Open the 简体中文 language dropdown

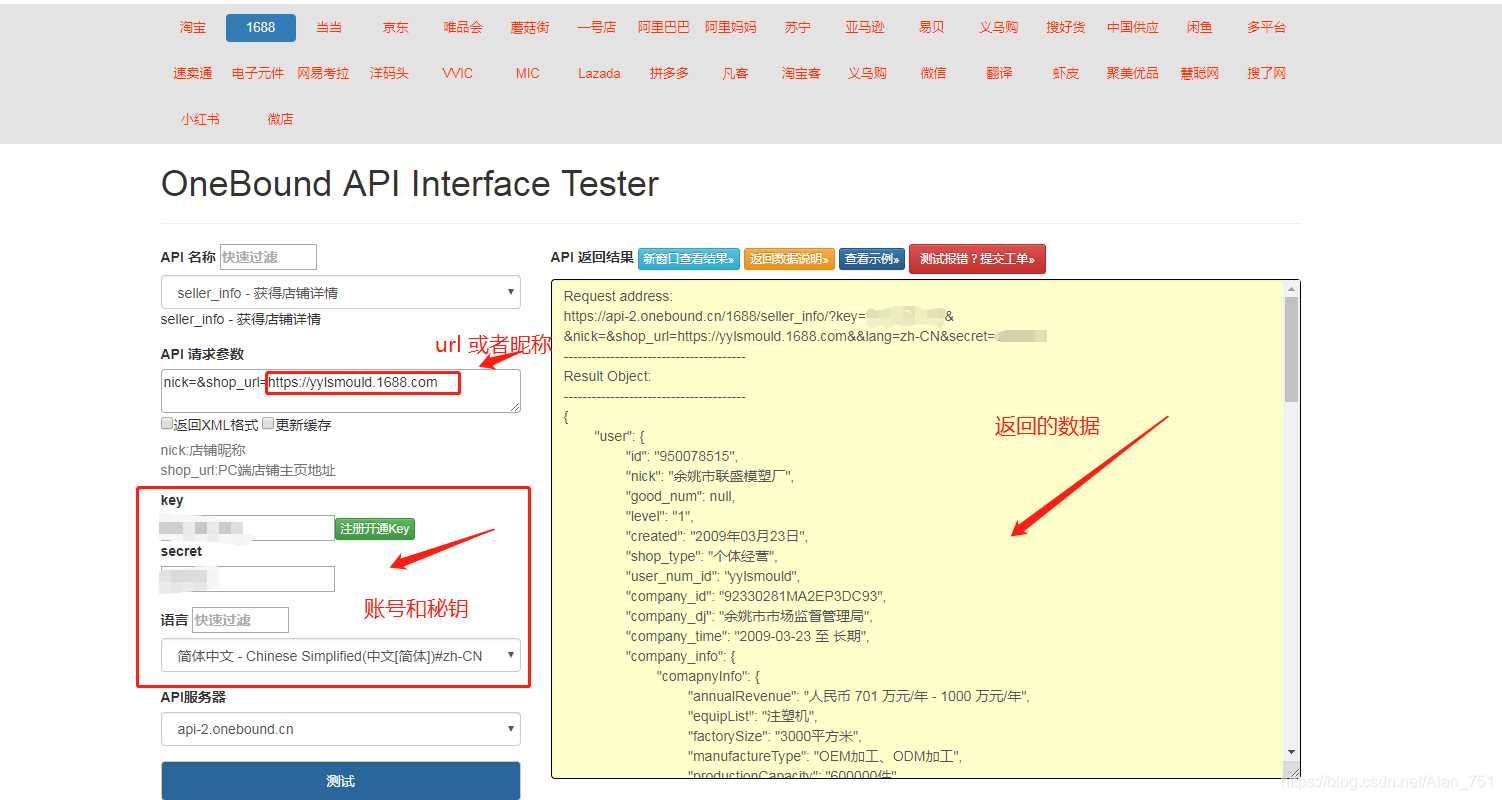(x=341, y=656)
